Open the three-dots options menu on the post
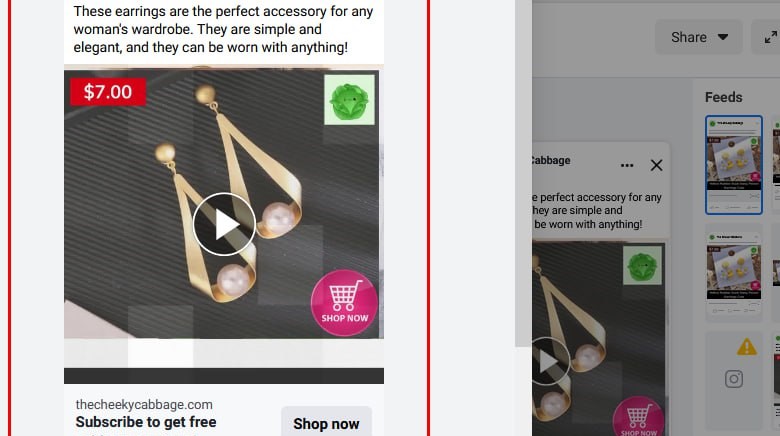This screenshot has width=780, height=436. pos(627,165)
